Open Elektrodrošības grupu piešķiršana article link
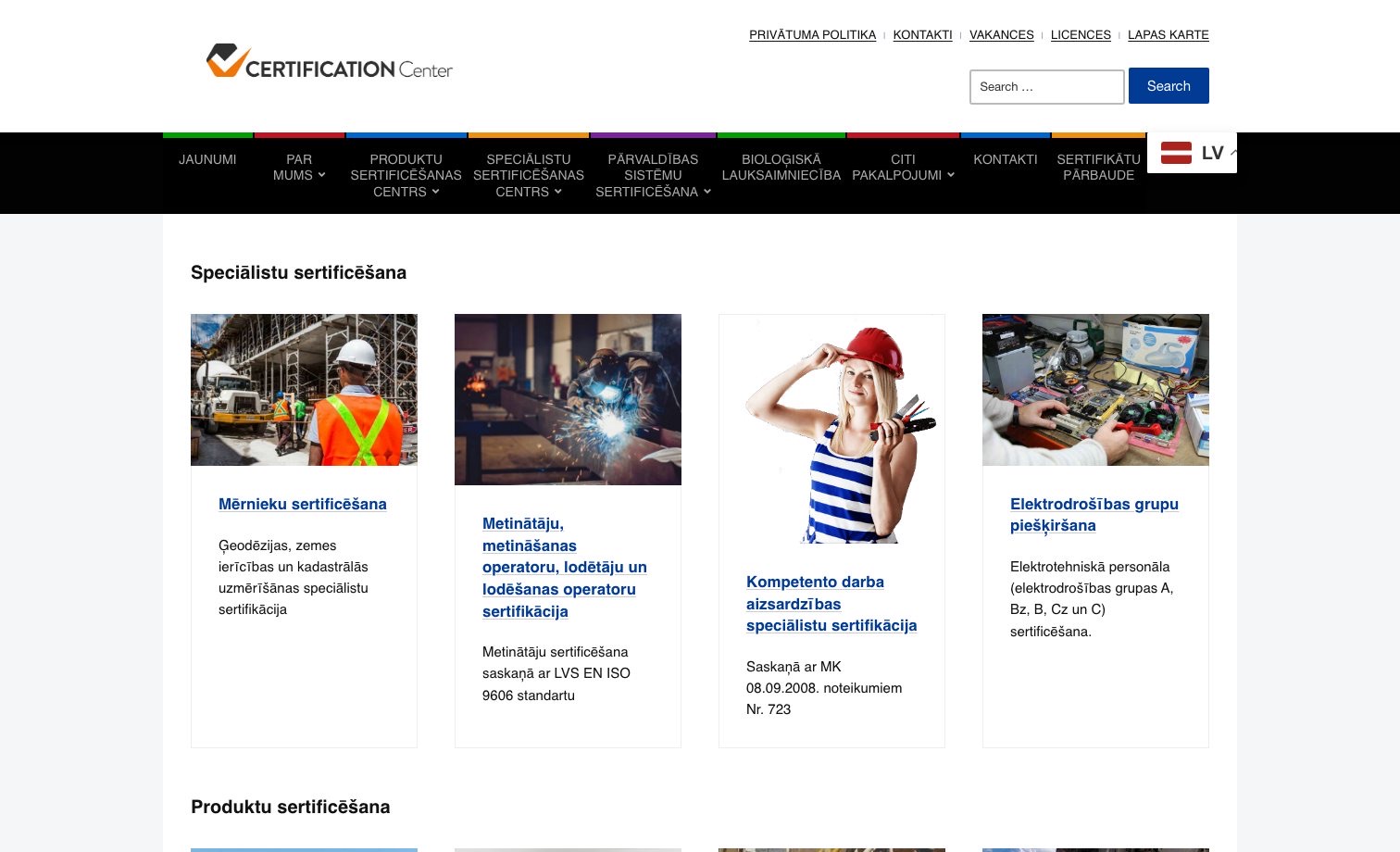The width and height of the screenshot is (1400, 852). [1094, 515]
